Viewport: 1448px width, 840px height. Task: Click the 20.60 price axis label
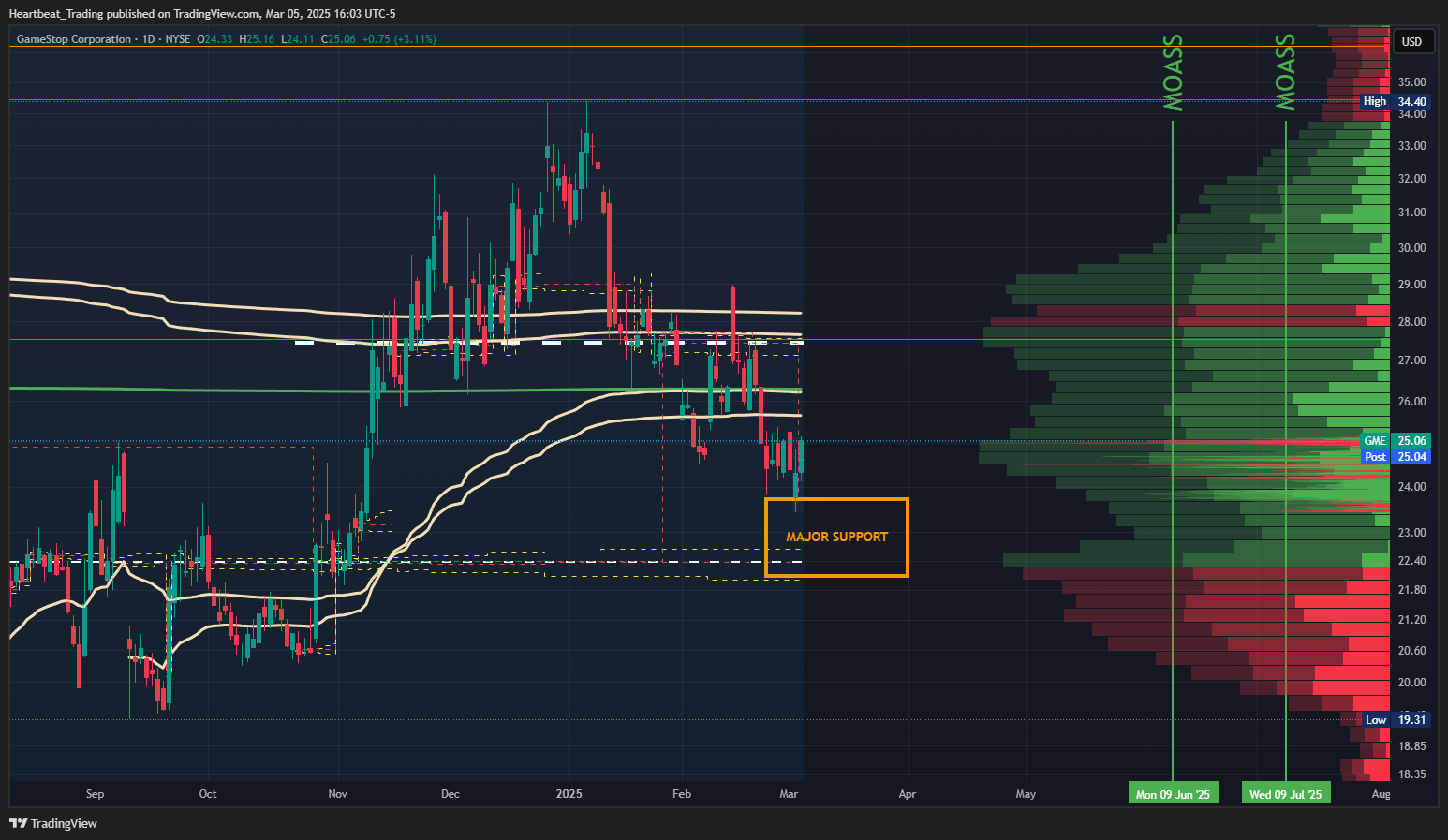coord(1412,651)
